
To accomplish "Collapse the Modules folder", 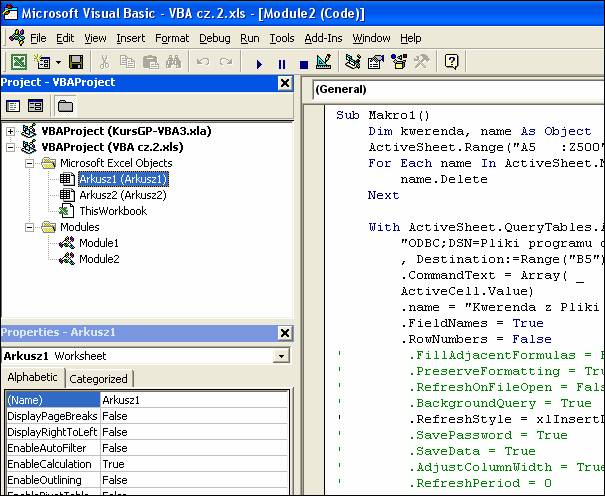I will pos(29,228).
